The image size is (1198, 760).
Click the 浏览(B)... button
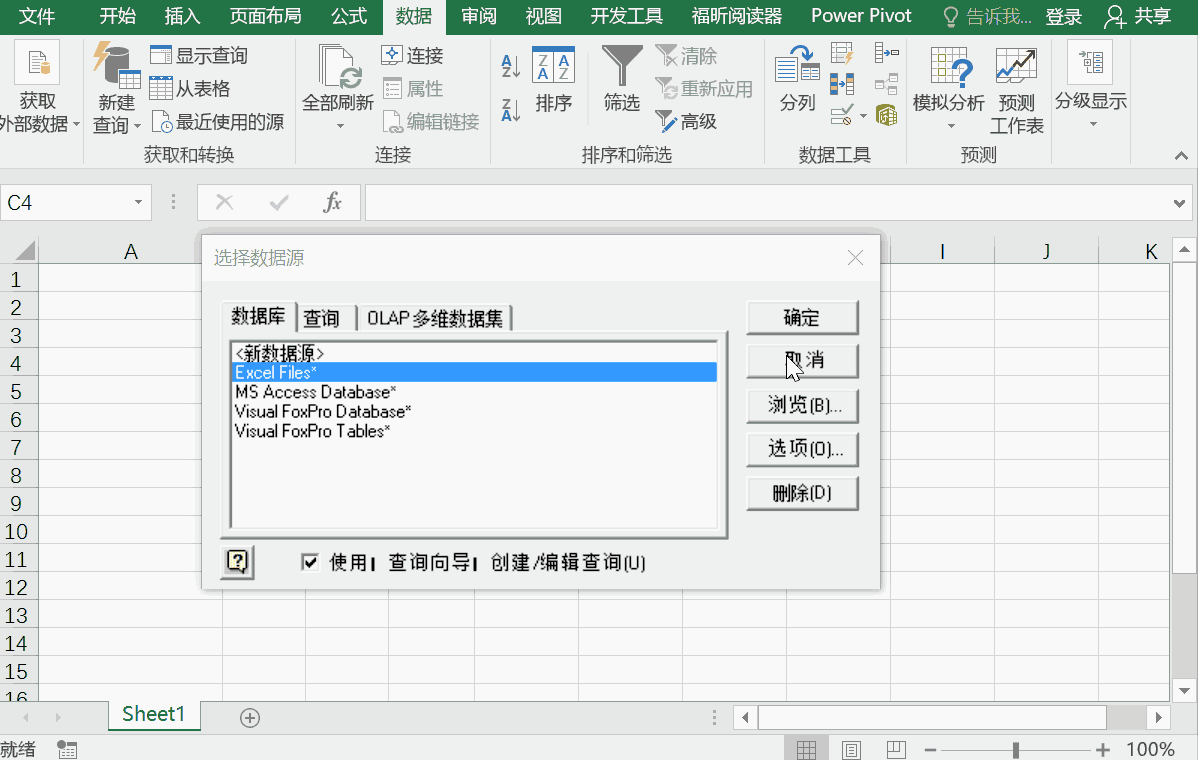pos(802,405)
